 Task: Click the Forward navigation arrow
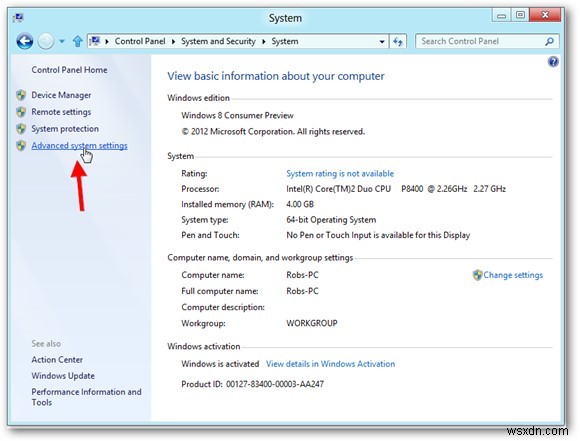coord(46,41)
